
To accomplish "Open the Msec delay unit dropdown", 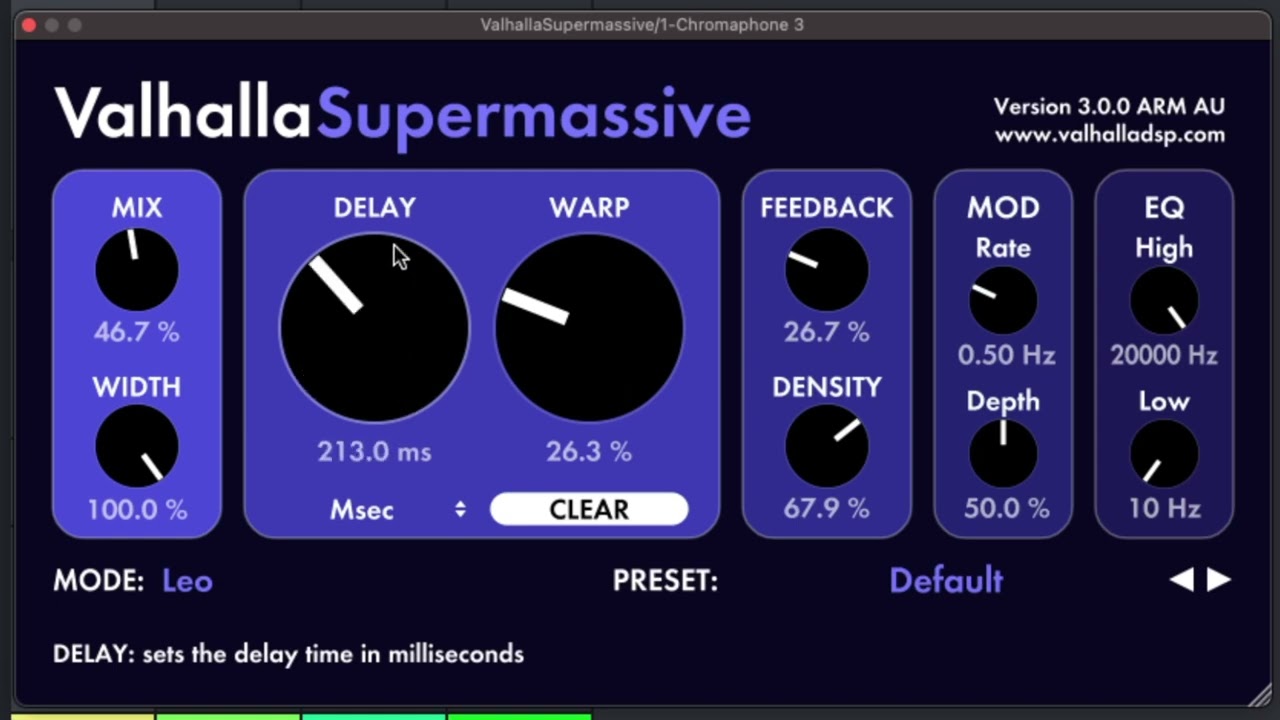I will click(397, 509).
